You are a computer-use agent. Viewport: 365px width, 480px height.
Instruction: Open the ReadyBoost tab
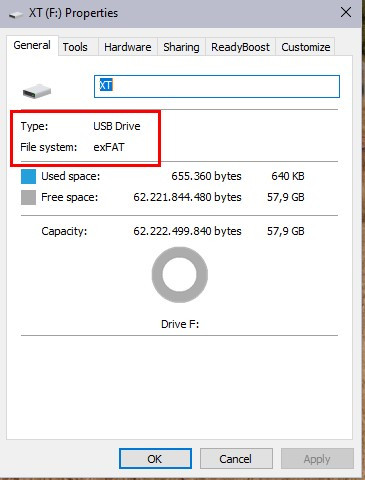[240, 47]
